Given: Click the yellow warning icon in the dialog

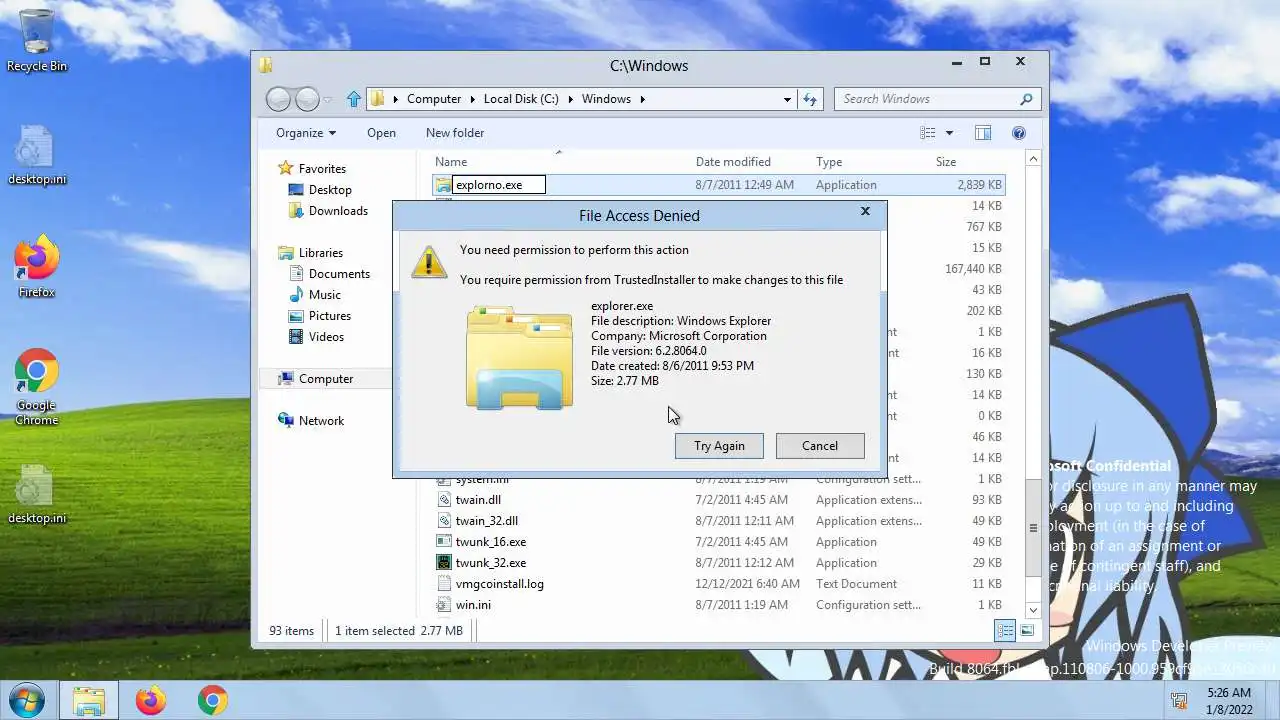Looking at the screenshot, I should 429,262.
